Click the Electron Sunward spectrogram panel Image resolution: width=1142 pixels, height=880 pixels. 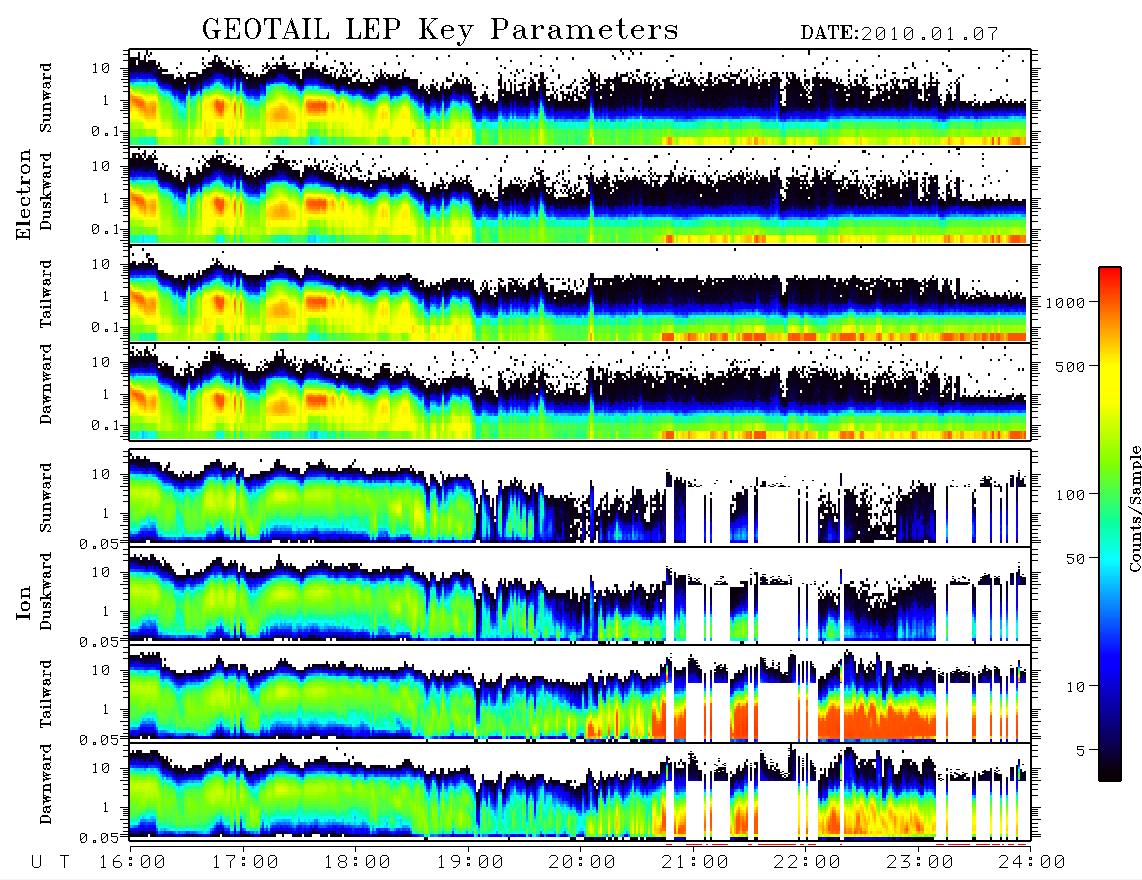coord(580,98)
